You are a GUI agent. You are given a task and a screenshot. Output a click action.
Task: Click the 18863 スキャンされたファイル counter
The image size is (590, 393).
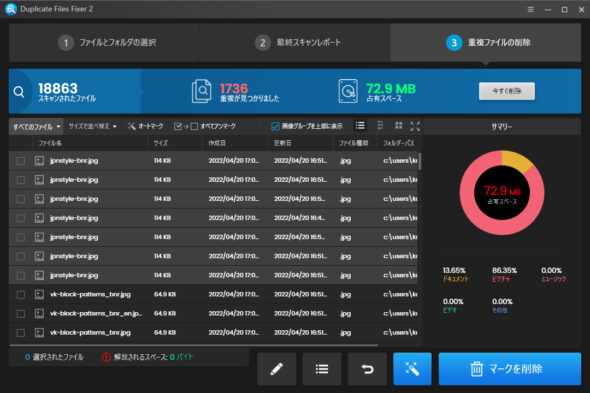[x=67, y=92]
